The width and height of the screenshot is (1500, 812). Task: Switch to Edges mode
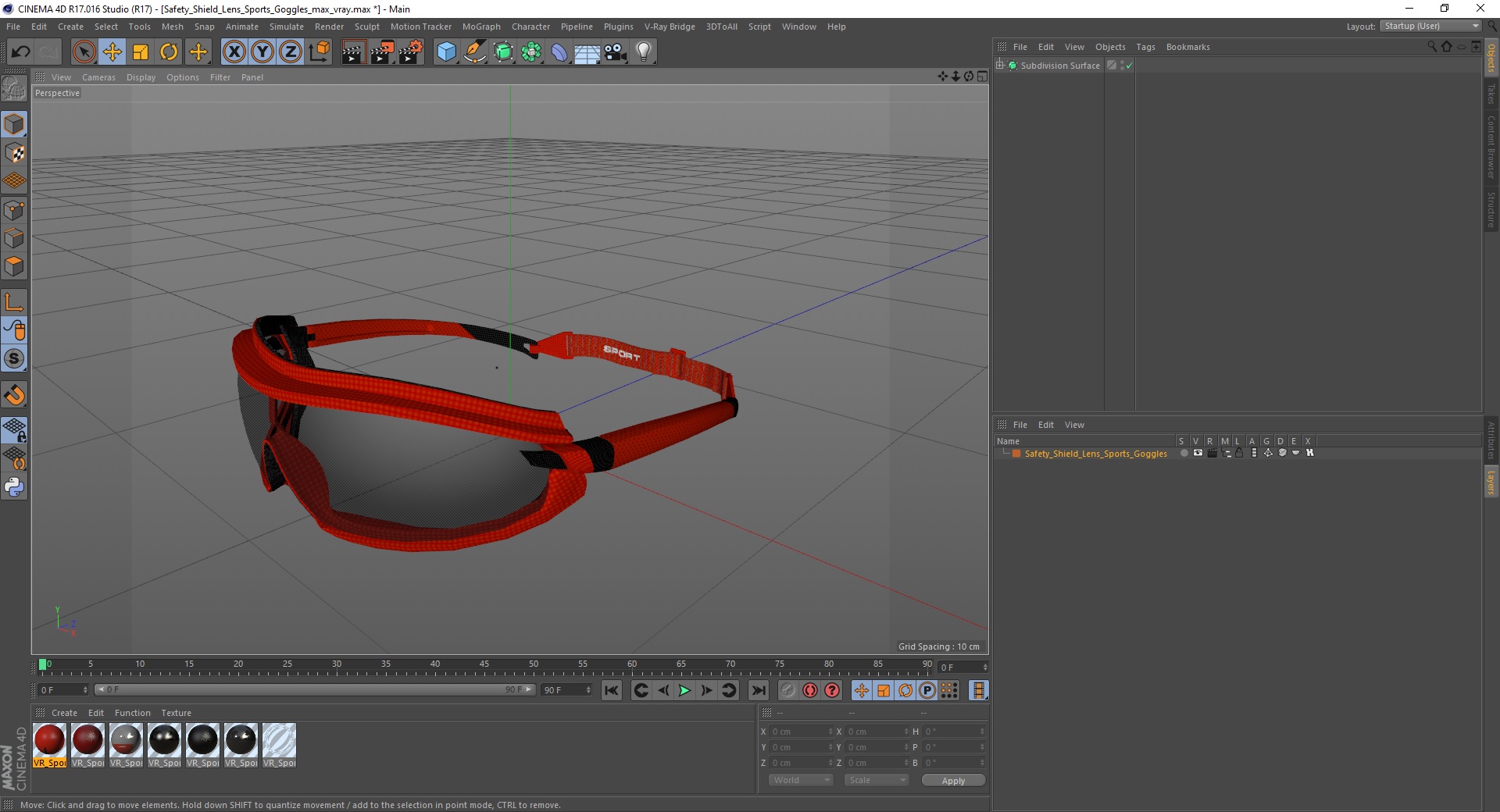[14, 238]
